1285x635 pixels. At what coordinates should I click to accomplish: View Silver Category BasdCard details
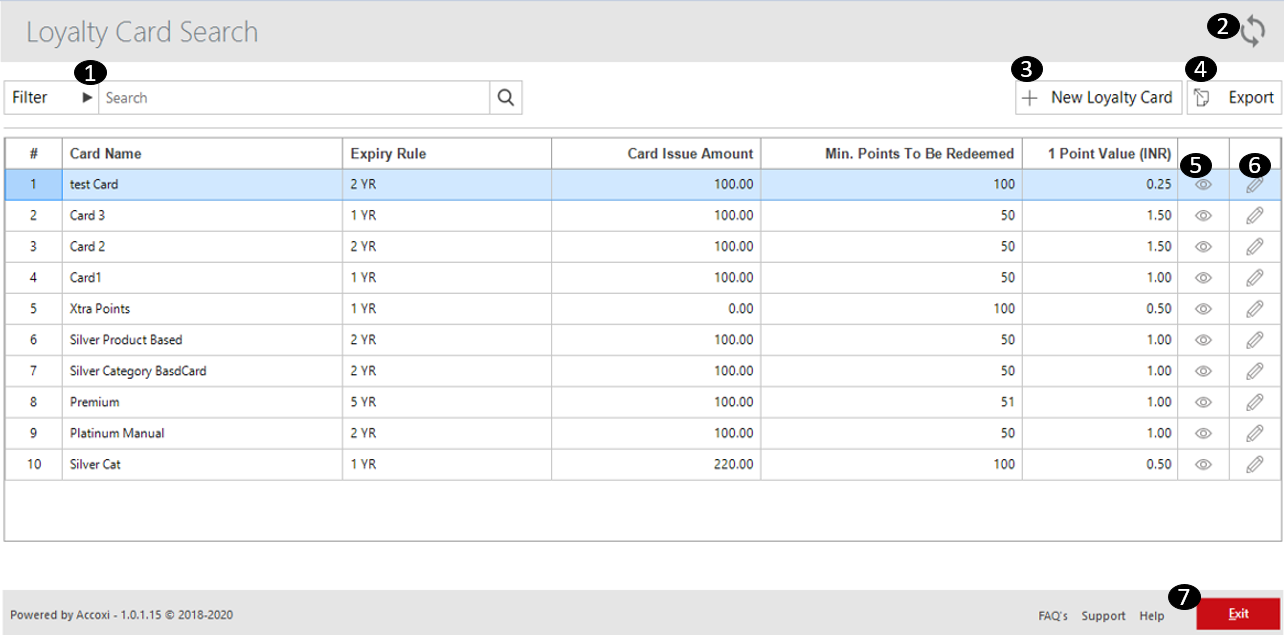1204,371
